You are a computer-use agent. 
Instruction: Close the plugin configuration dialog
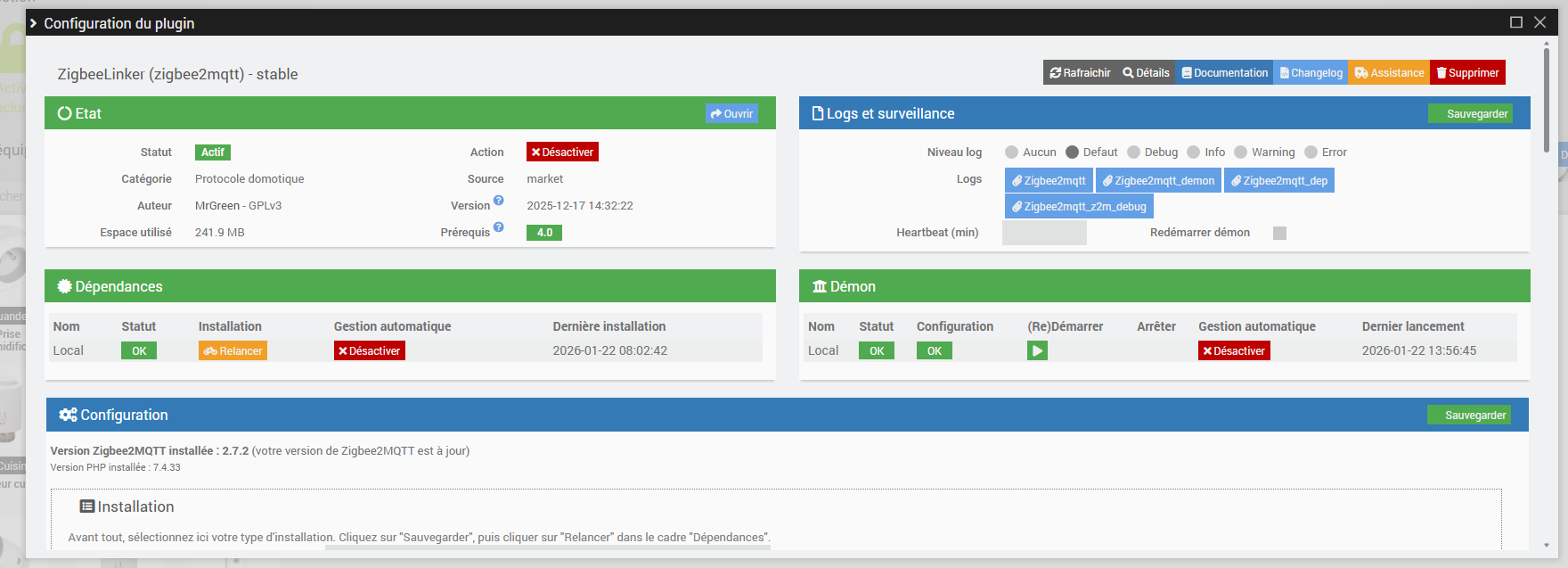tap(1539, 22)
